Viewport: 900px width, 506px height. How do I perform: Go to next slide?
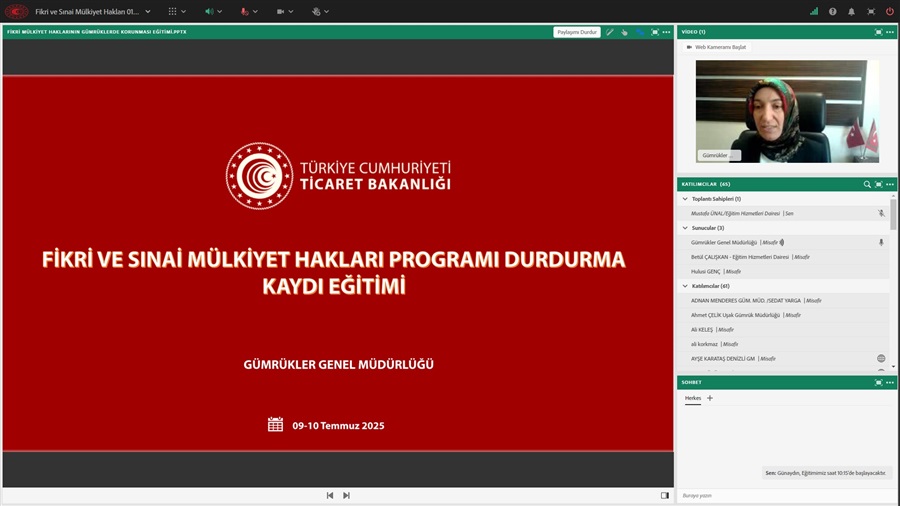tap(346, 495)
